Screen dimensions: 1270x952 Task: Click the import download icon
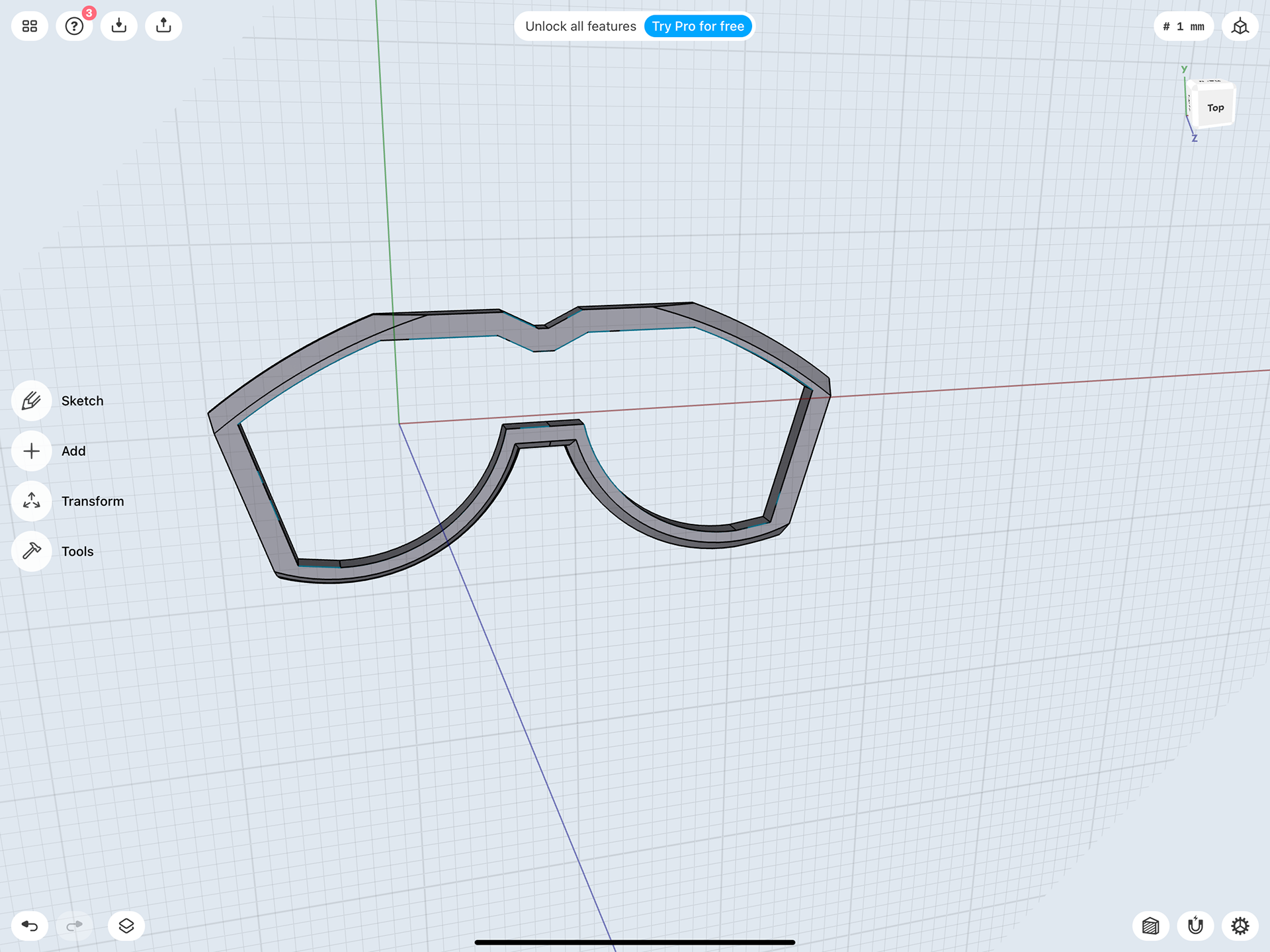pos(119,26)
